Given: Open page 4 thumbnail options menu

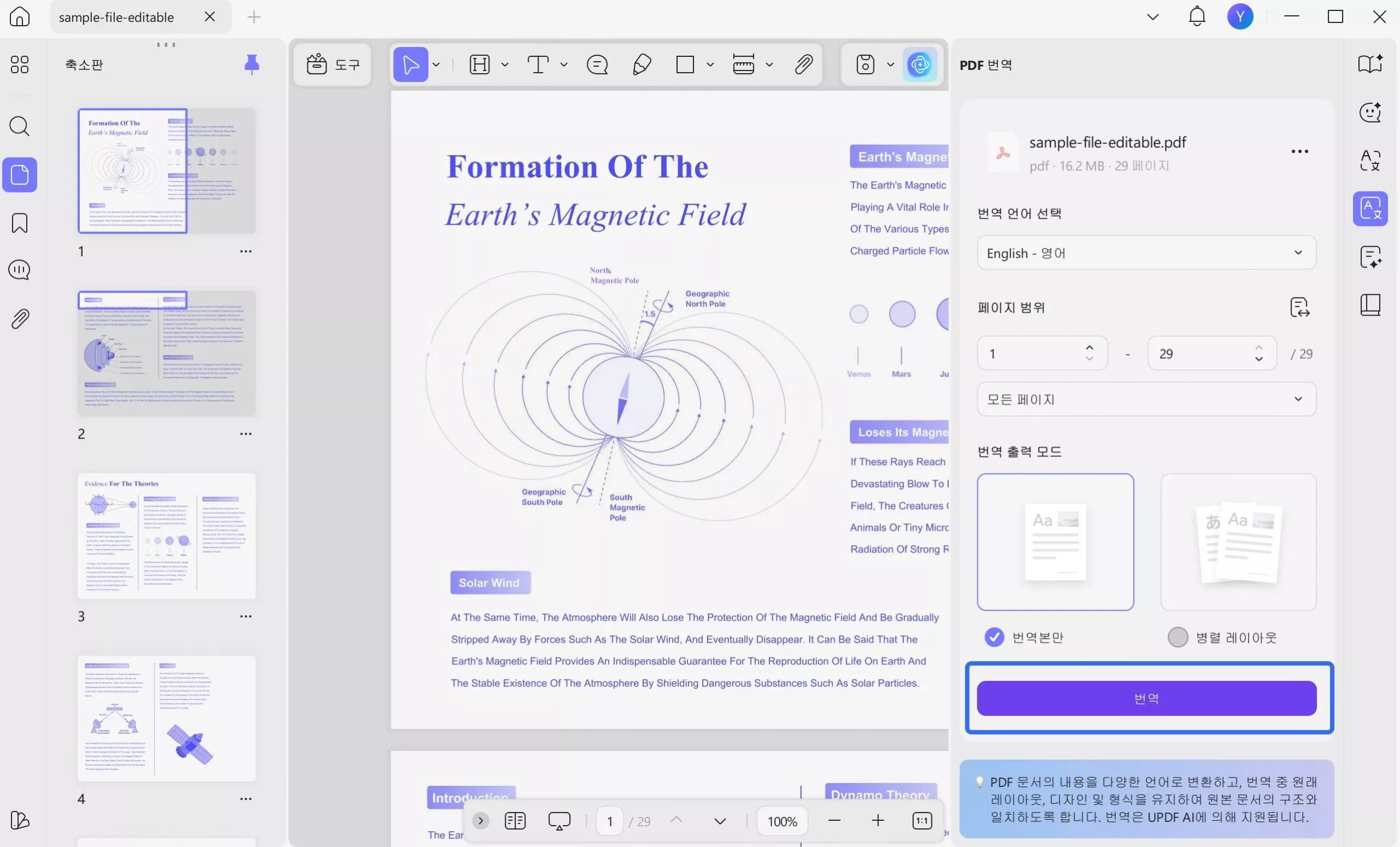Looking at the screenshot, I should coord(246,798).
